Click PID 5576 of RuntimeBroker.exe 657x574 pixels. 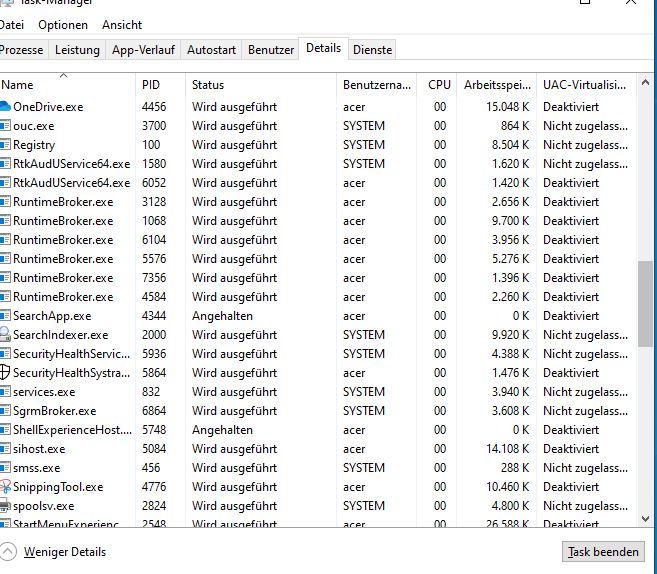tap(154, 259)
